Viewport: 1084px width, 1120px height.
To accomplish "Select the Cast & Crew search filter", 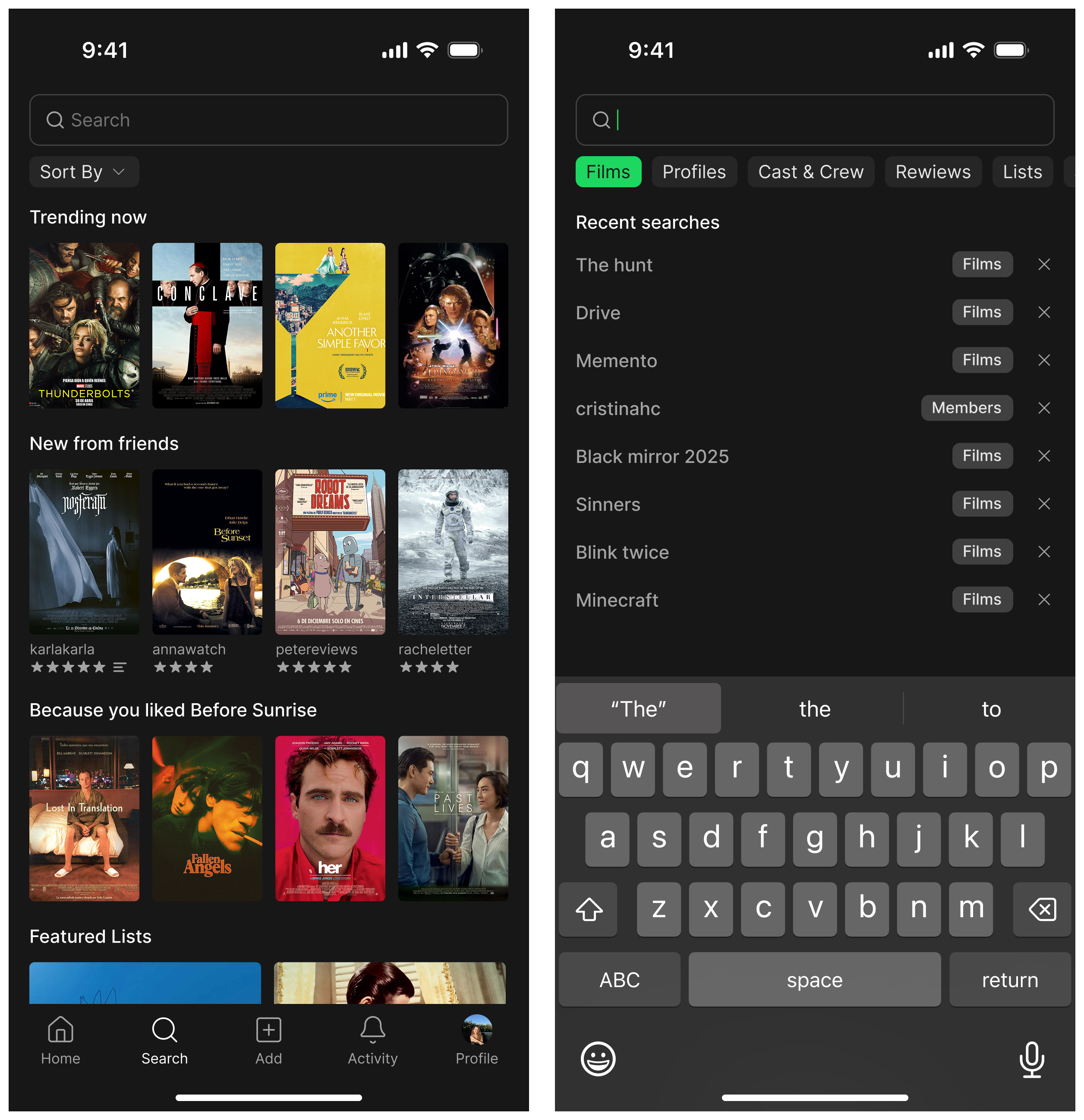I will click(x=811, y=171).
